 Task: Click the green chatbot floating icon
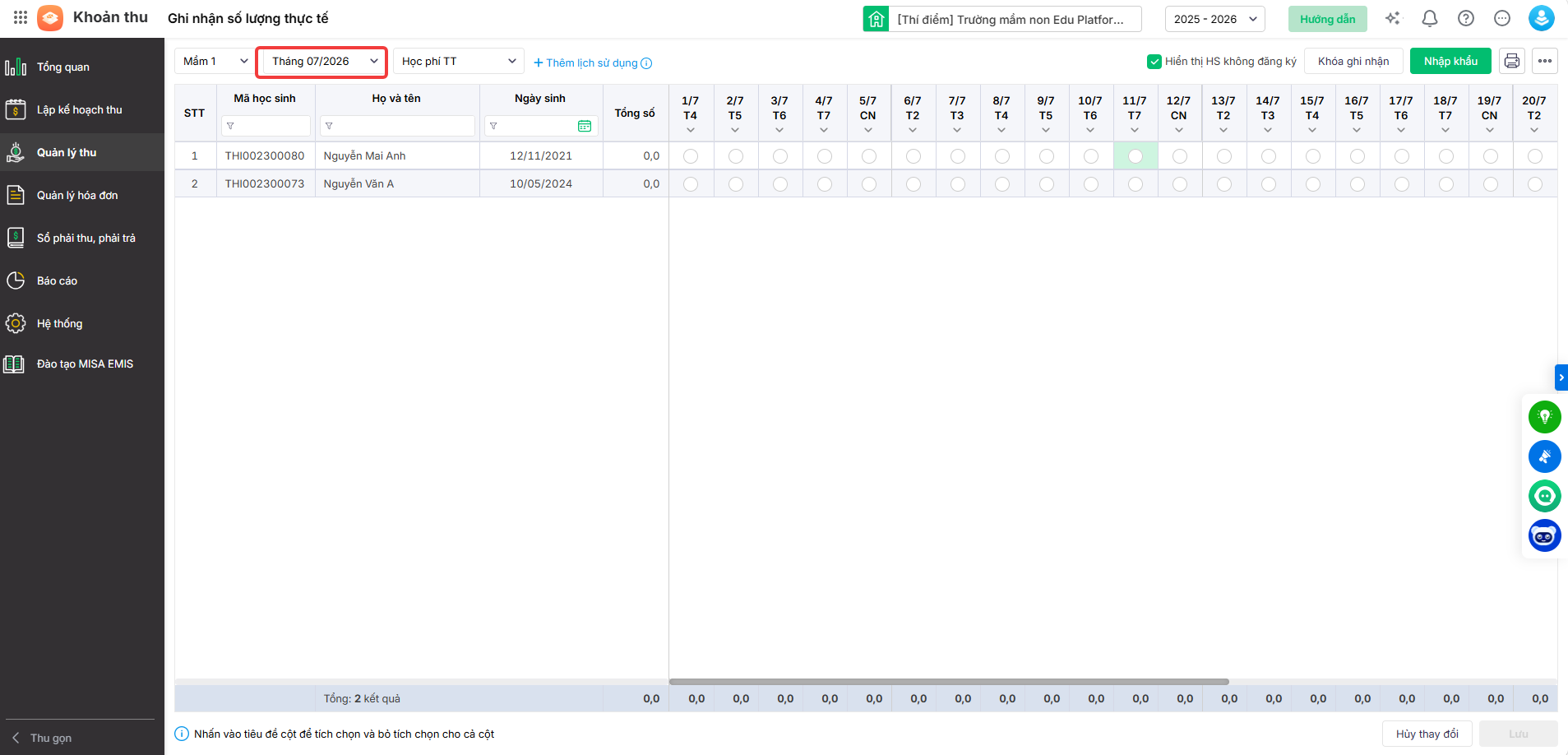1545,496
